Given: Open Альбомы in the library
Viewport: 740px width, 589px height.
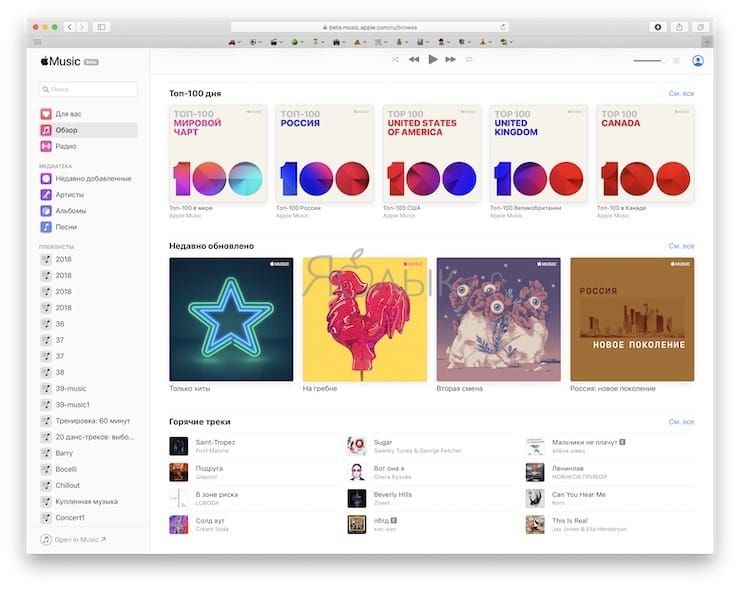Looking at the screenshot, I should pyautogui.click(x=88, y=210).
